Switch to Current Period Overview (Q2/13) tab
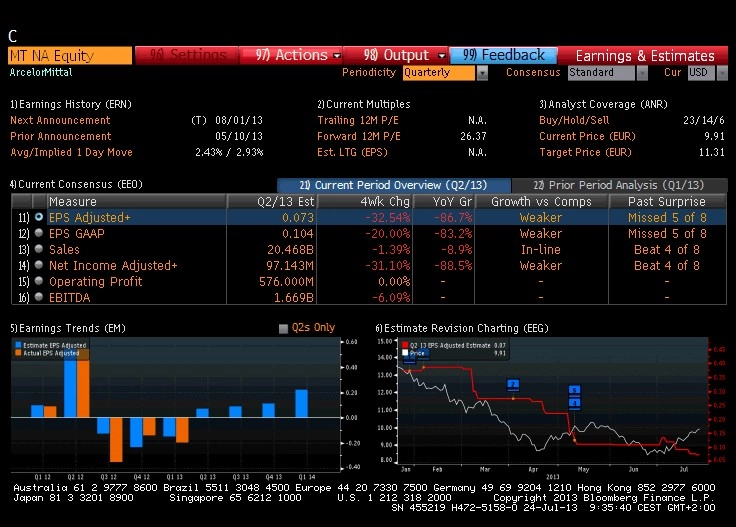 (394, 185)
